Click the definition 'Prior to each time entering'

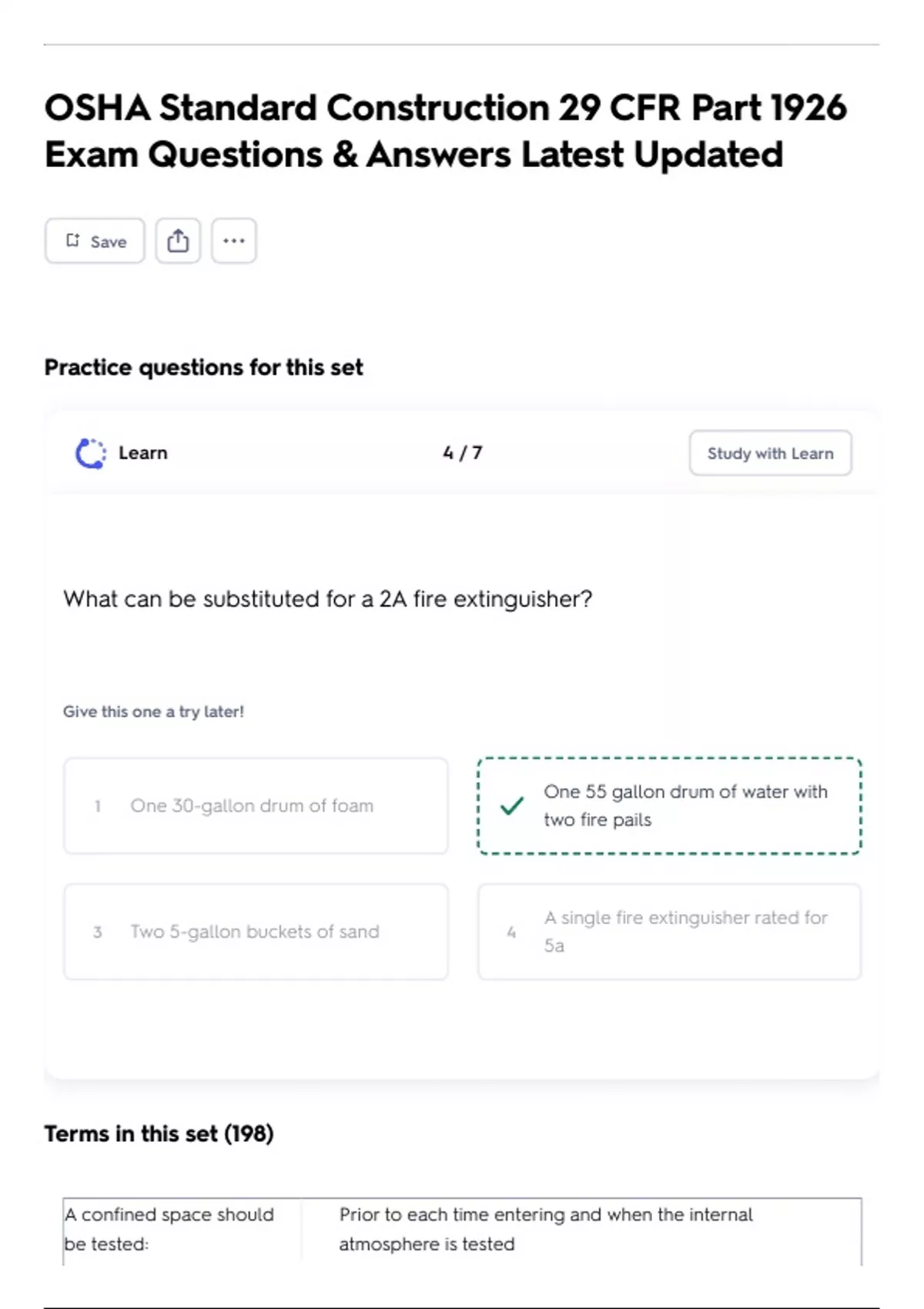(545, 1229)
